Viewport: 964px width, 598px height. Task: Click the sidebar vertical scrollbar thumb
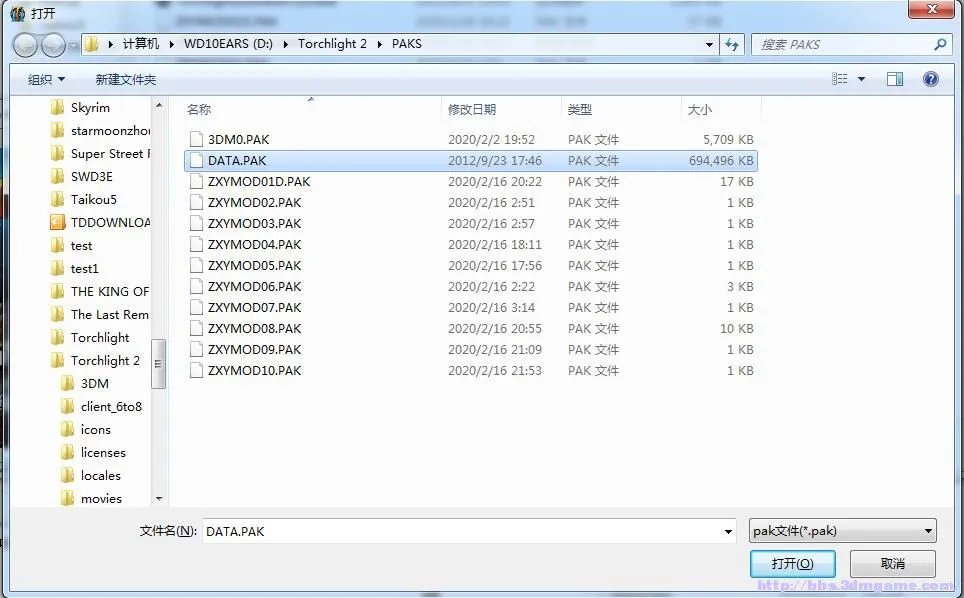(158, 362)
